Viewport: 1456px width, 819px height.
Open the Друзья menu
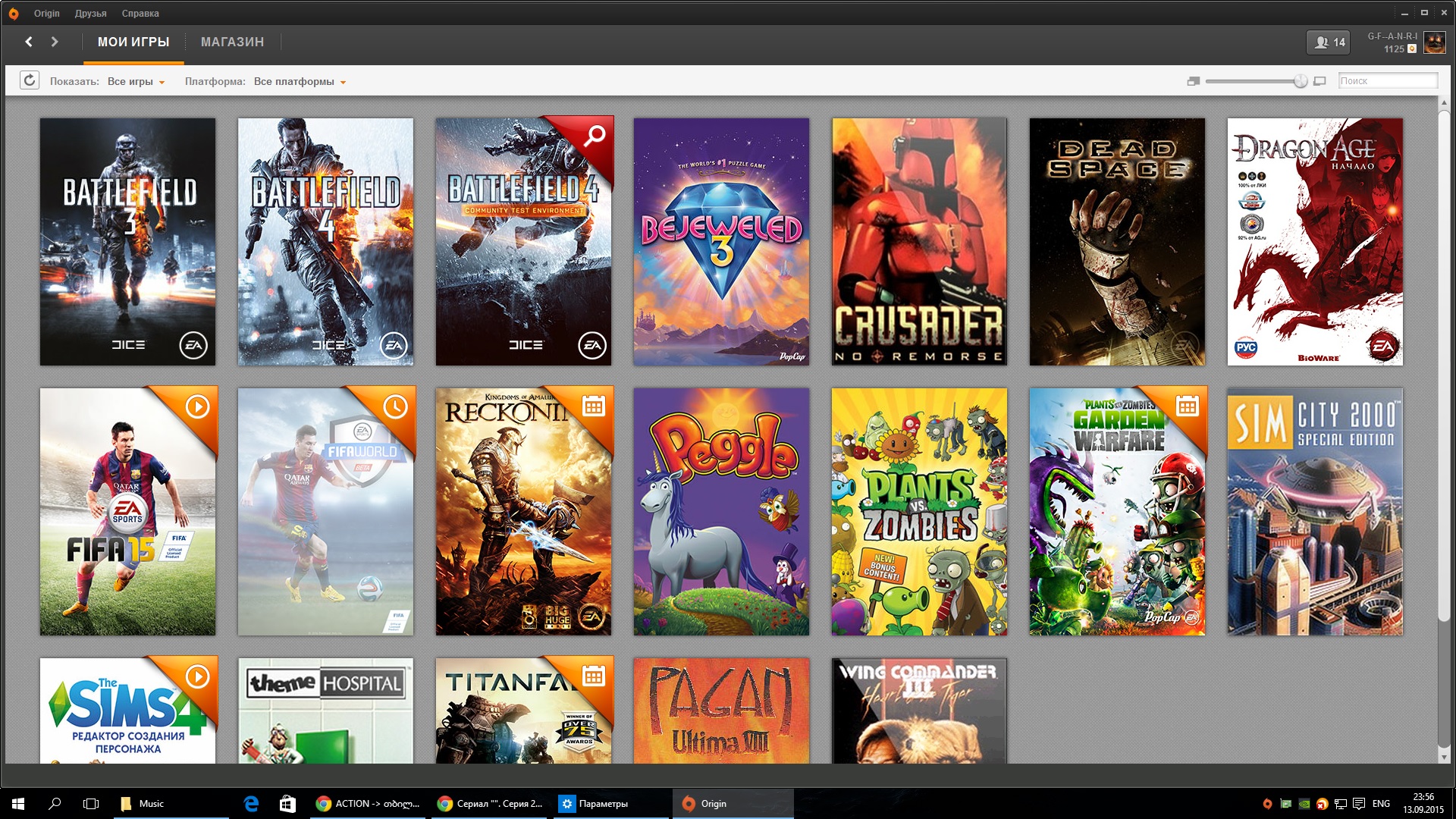tap(90, 13)
